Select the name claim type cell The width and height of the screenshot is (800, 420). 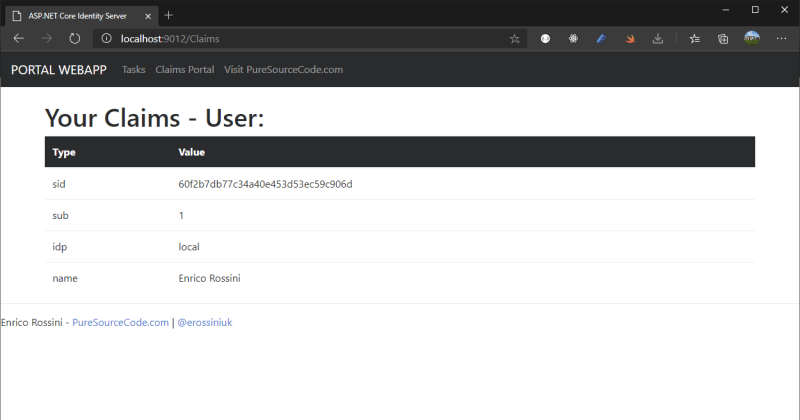tap(65, 279)
